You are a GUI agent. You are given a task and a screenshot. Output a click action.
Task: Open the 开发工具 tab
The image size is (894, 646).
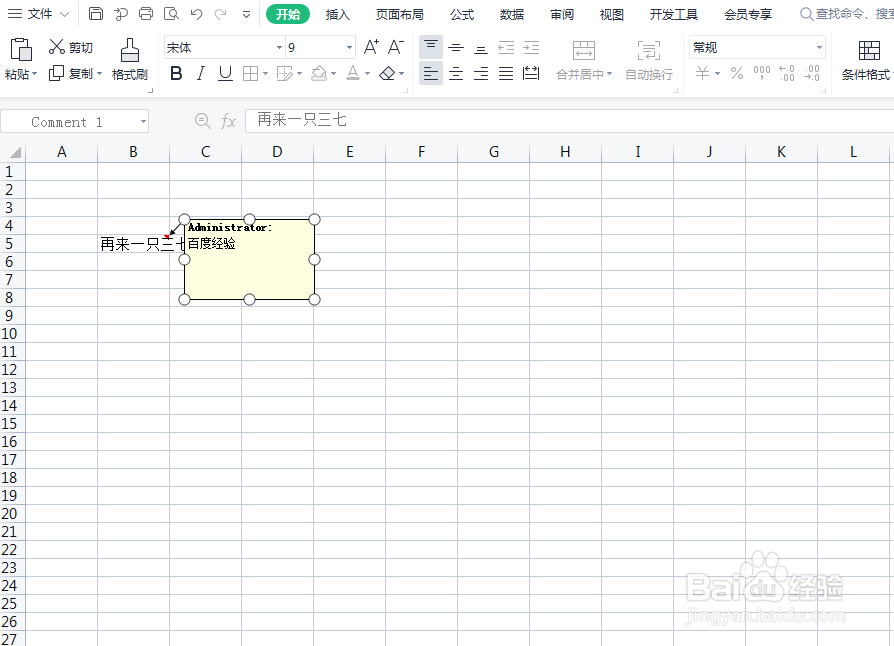pos(674,14)
